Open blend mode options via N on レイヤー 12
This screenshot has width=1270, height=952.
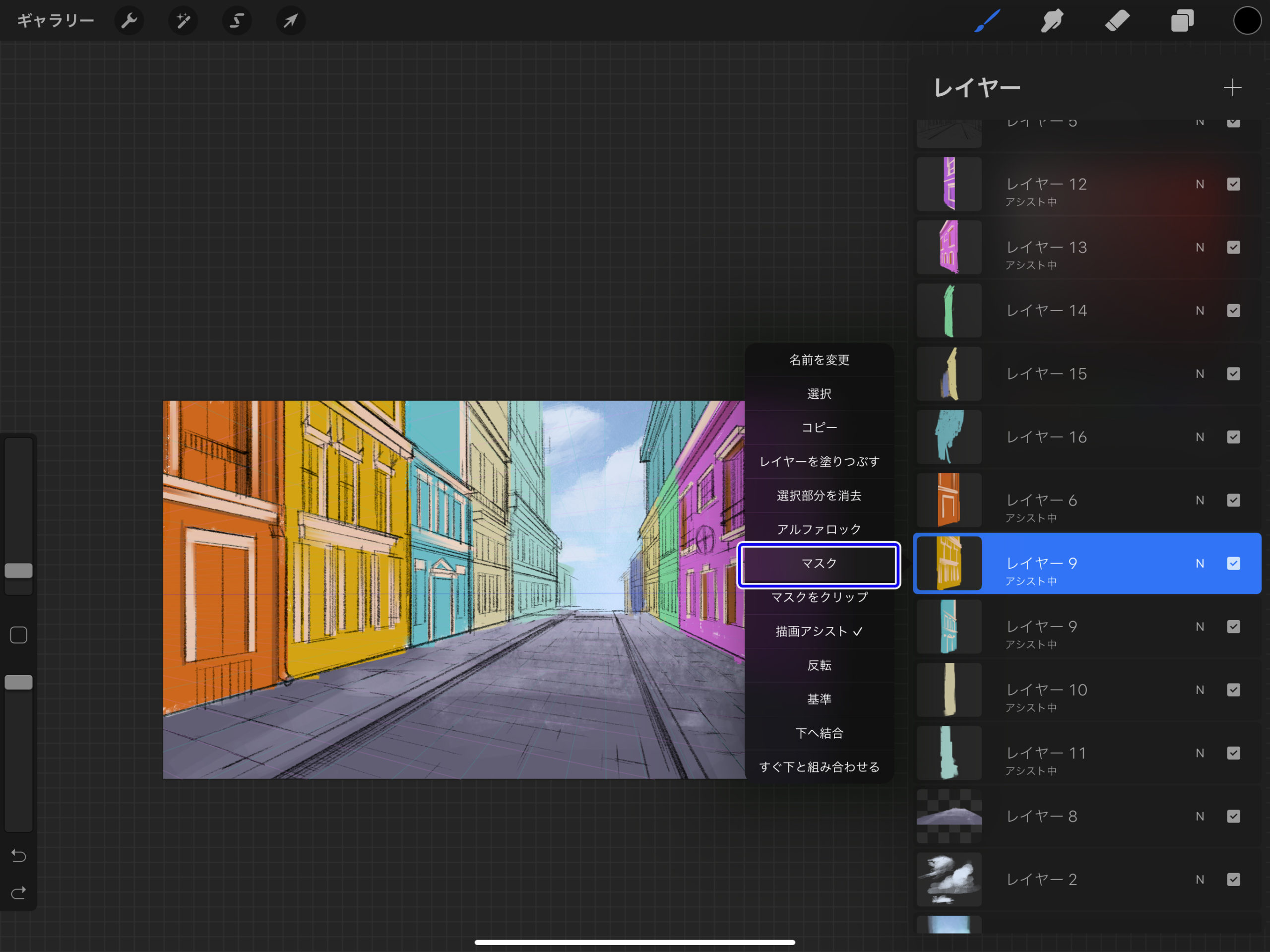1200,185
